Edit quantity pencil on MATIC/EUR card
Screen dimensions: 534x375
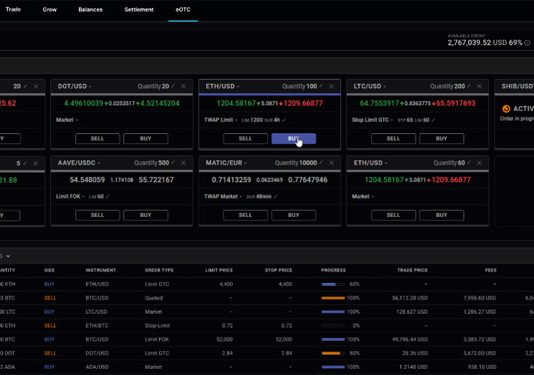[x=321, y=163]
